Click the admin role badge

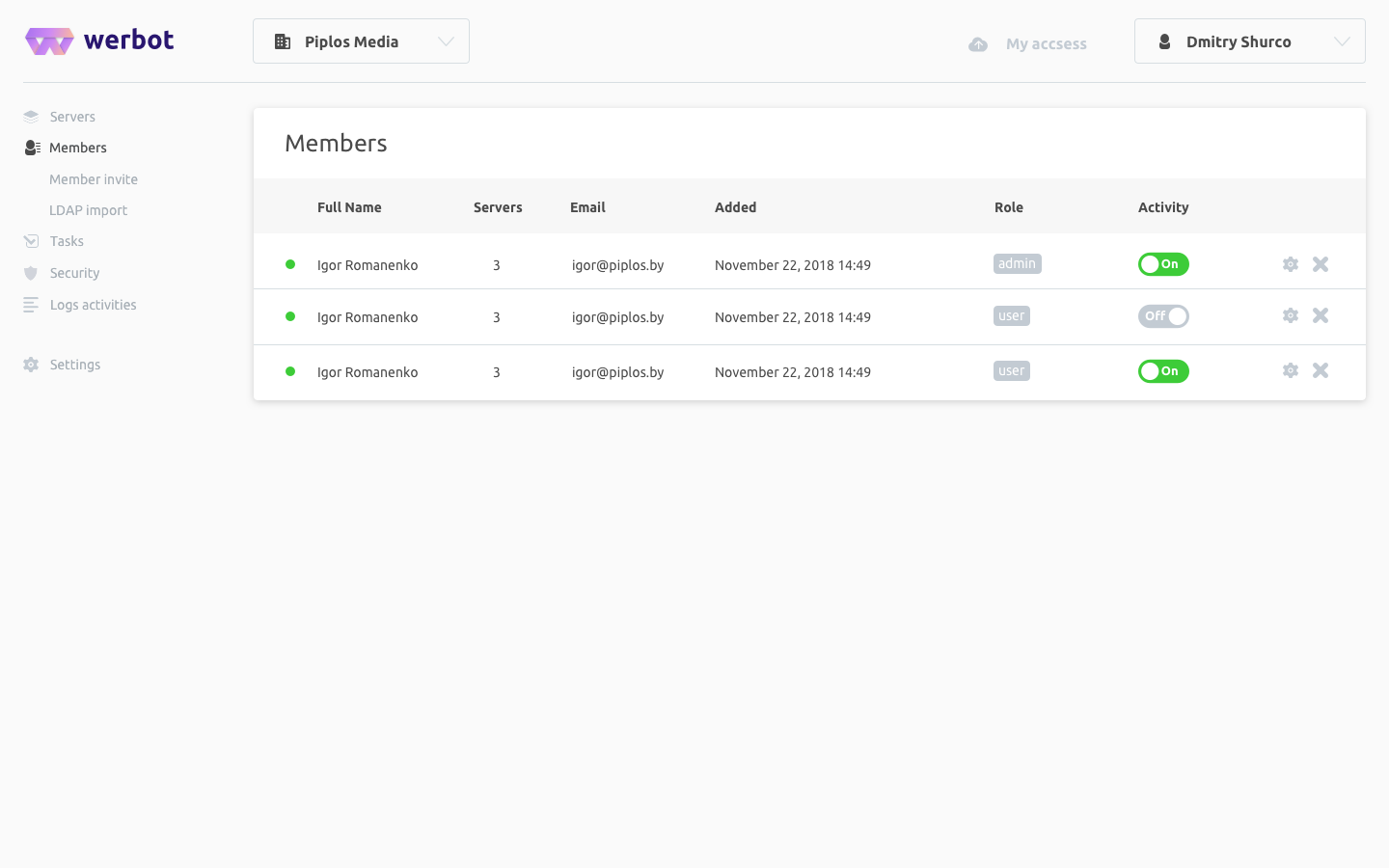[1018, 264]
